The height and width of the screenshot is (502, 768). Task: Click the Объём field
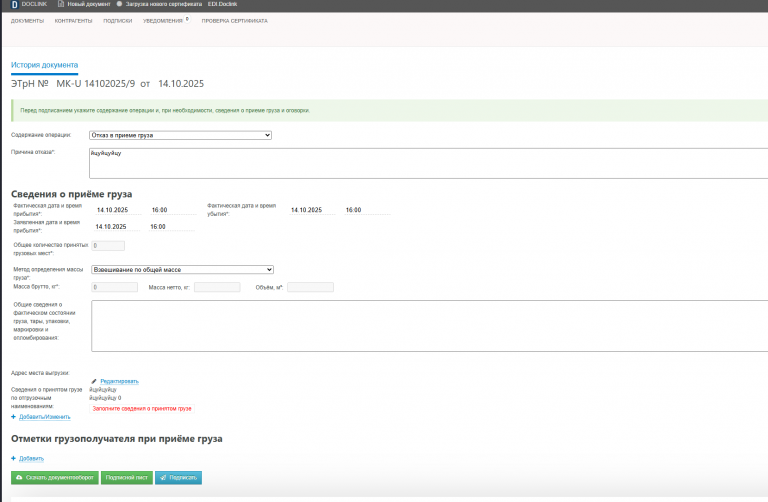[310, 287]
